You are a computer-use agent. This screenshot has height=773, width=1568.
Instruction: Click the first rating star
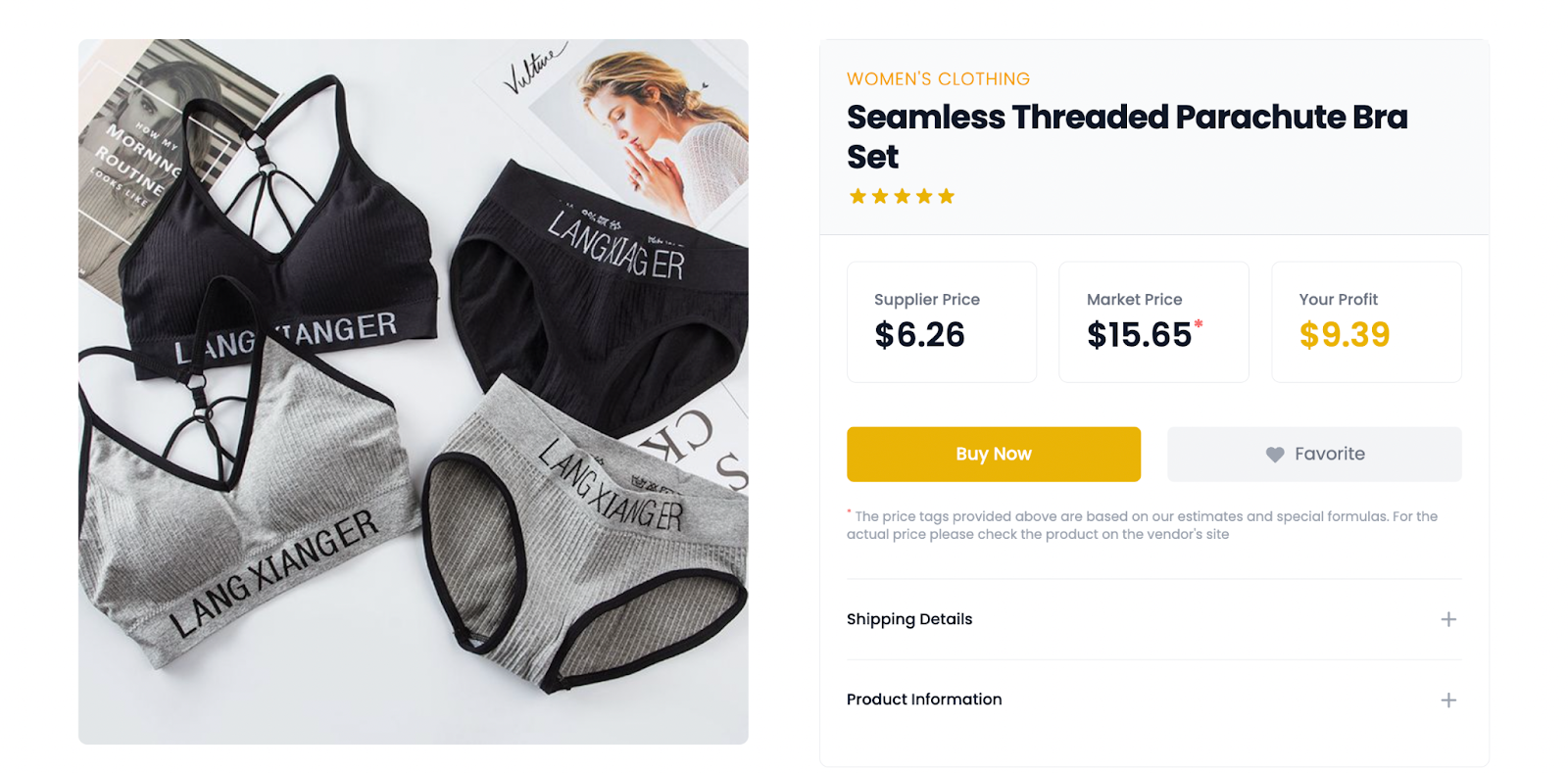(857, 196)
